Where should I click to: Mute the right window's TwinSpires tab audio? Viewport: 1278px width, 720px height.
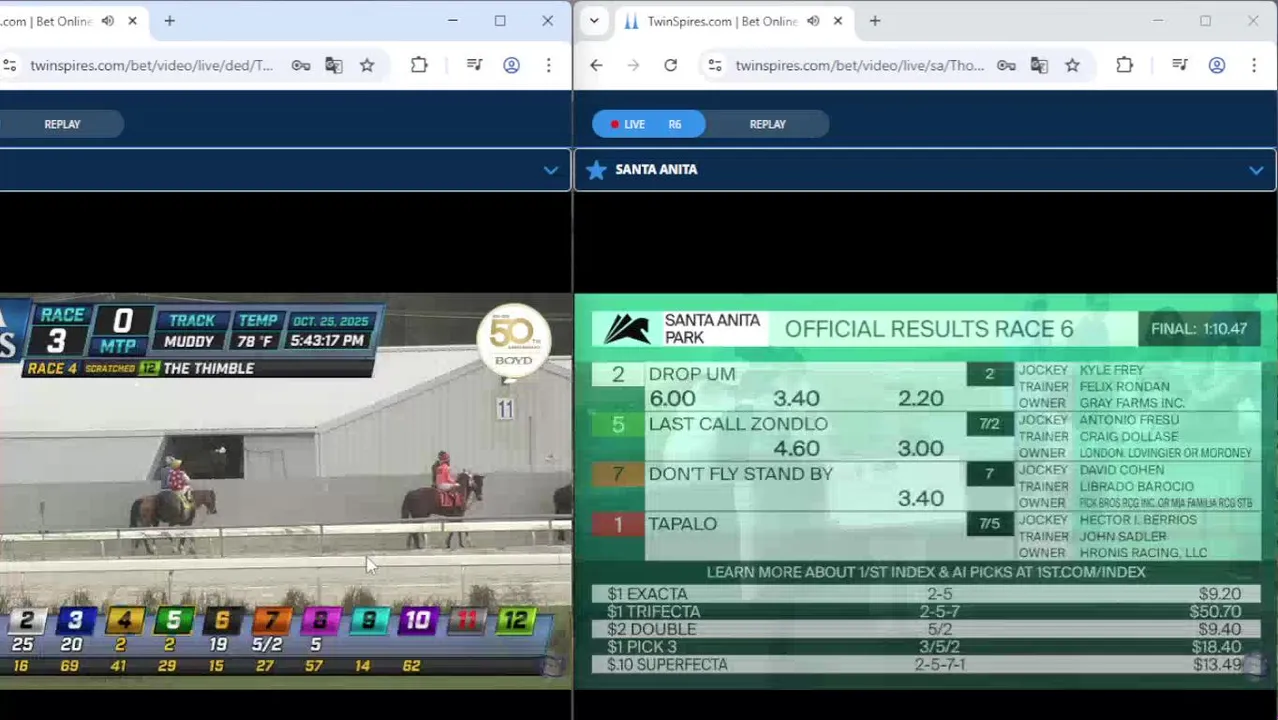813,21
